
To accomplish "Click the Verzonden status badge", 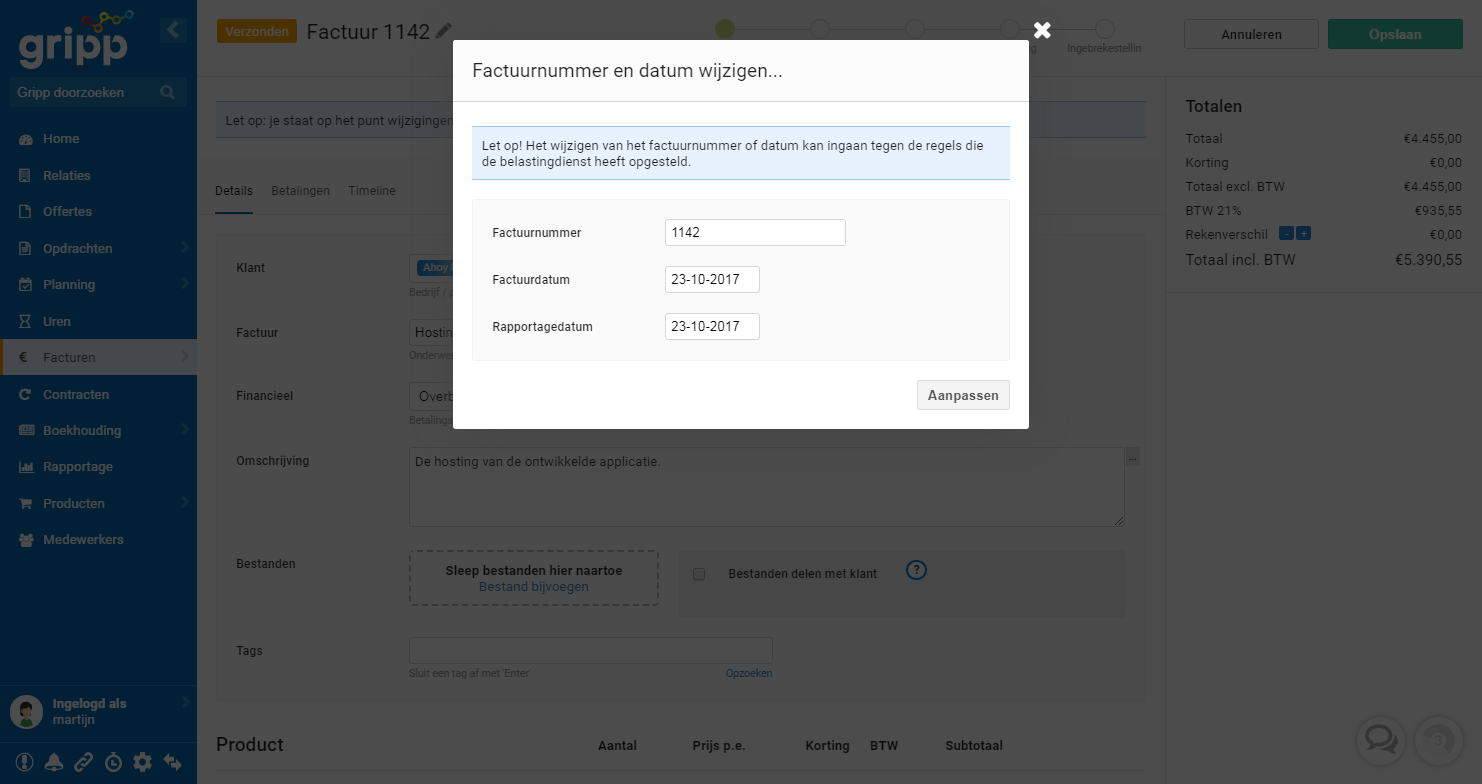I will pos(257,31).
